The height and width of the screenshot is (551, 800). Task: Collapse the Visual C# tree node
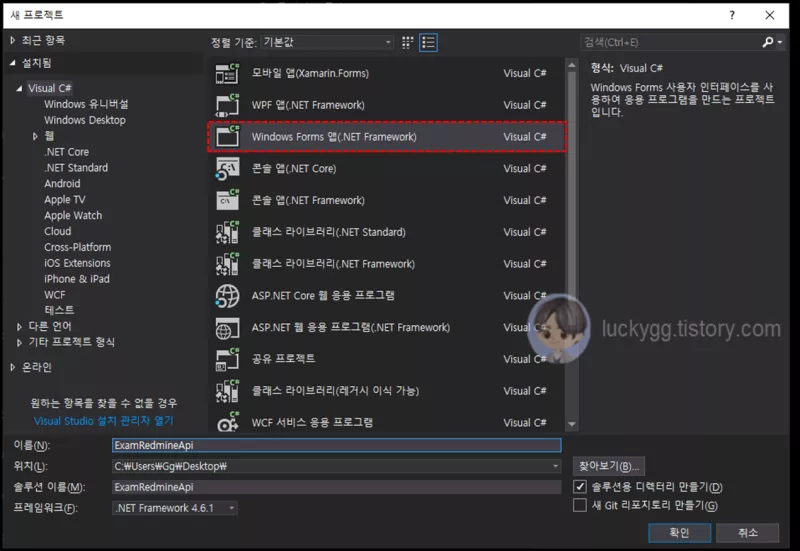(19, 88)
